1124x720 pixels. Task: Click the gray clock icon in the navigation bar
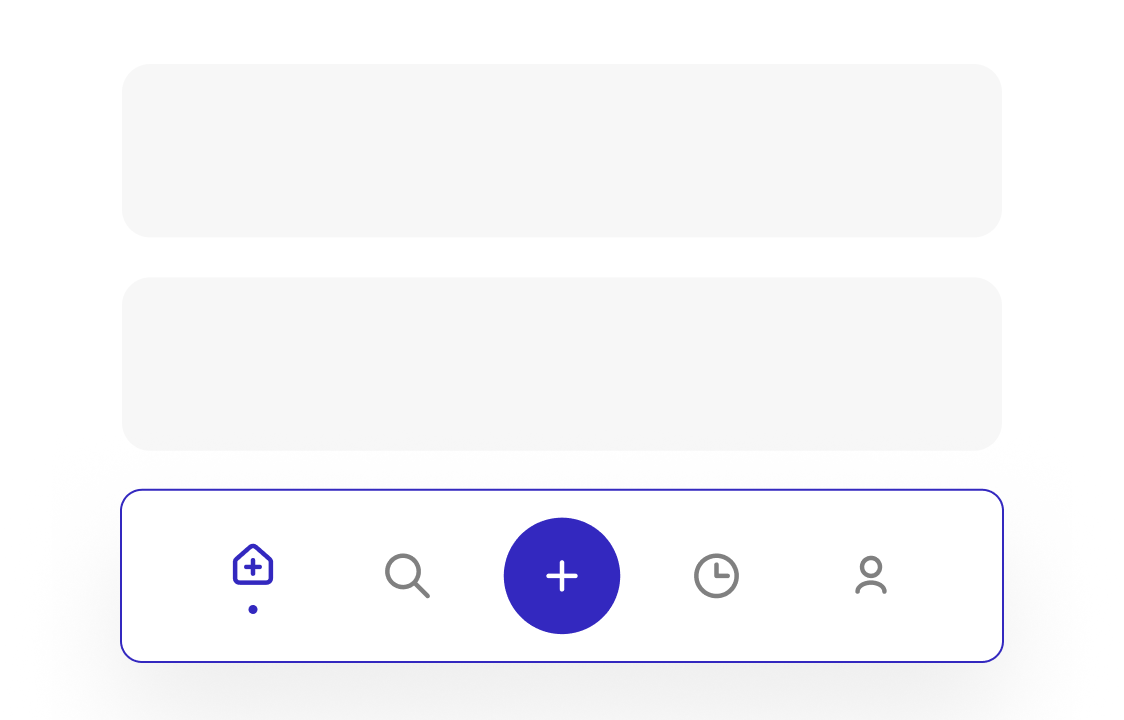(716, 576)
